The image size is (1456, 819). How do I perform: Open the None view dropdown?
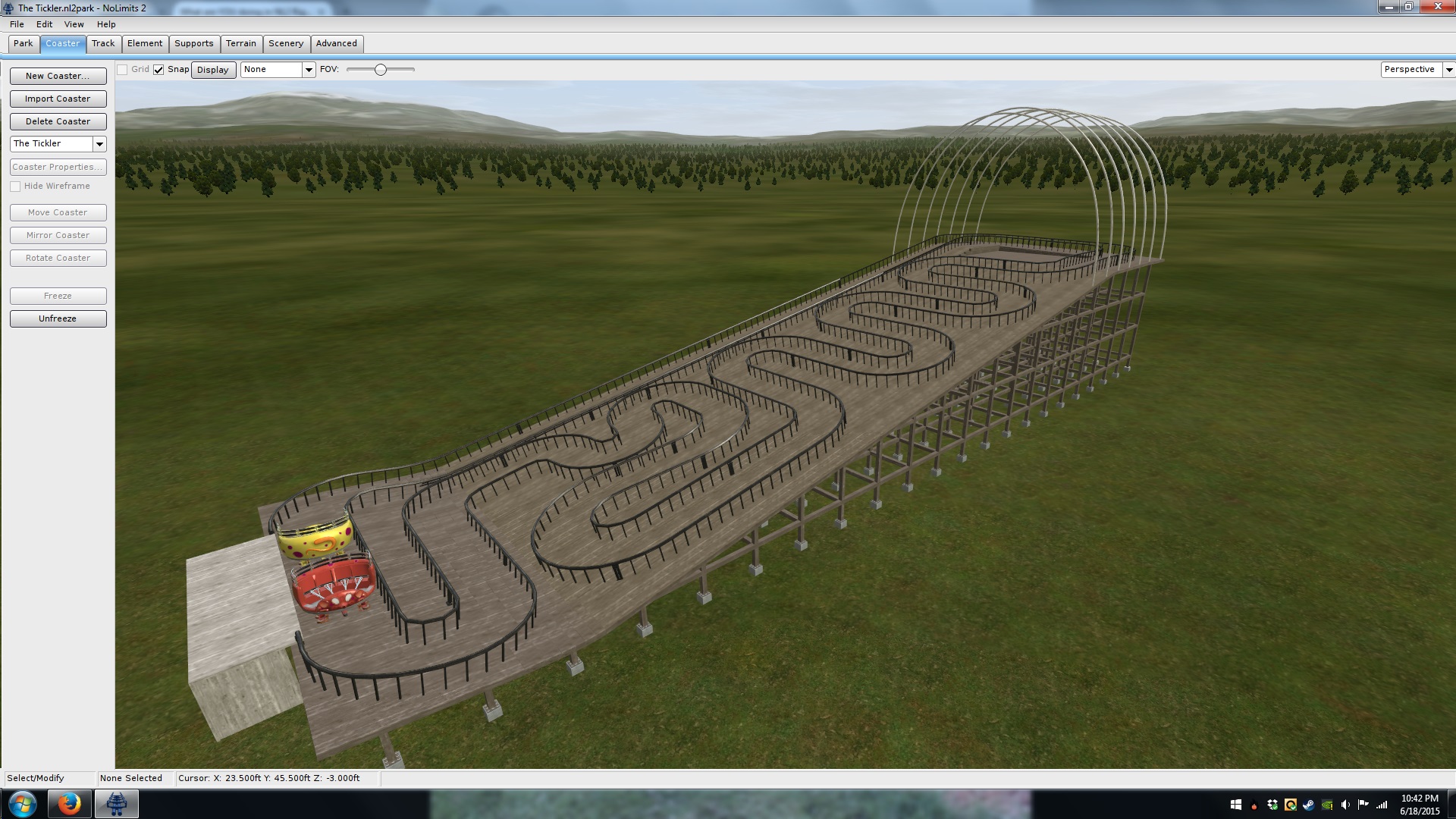pyautogui.click(x=309, y=70)
